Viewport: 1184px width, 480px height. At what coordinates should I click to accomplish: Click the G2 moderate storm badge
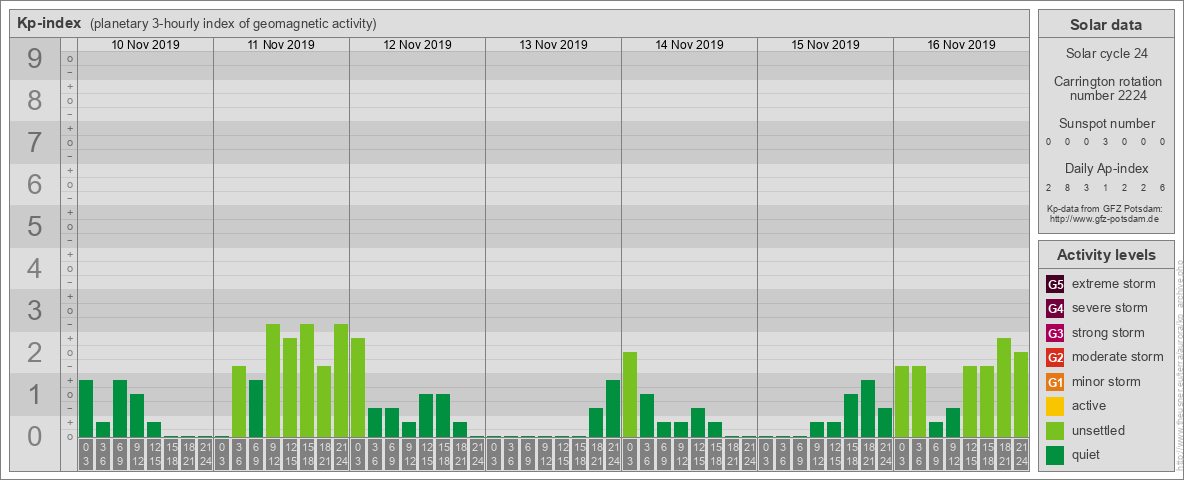point(1055,357)
